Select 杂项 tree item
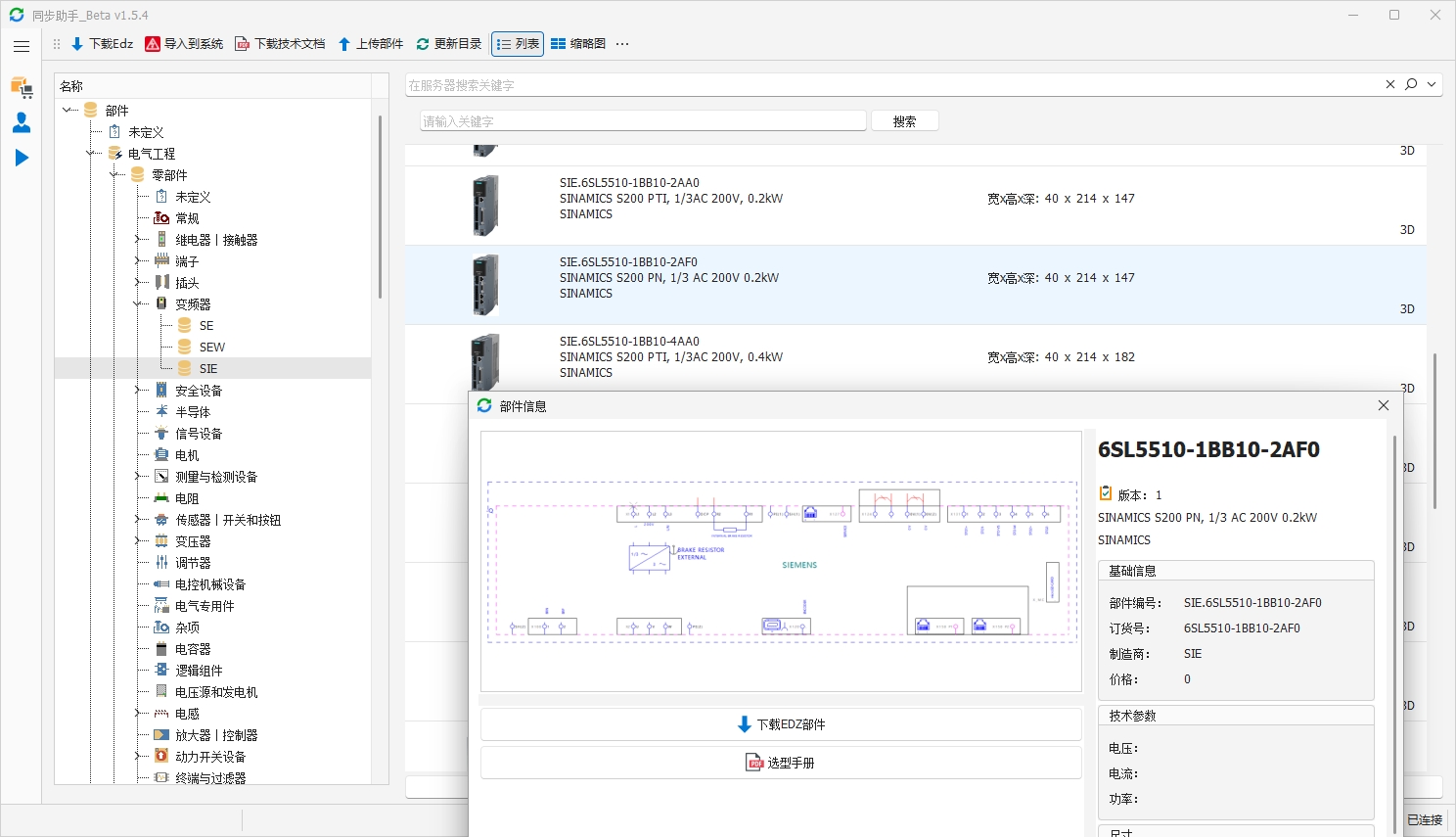This screenshot has width=1456, height=837. coord(187,627)
